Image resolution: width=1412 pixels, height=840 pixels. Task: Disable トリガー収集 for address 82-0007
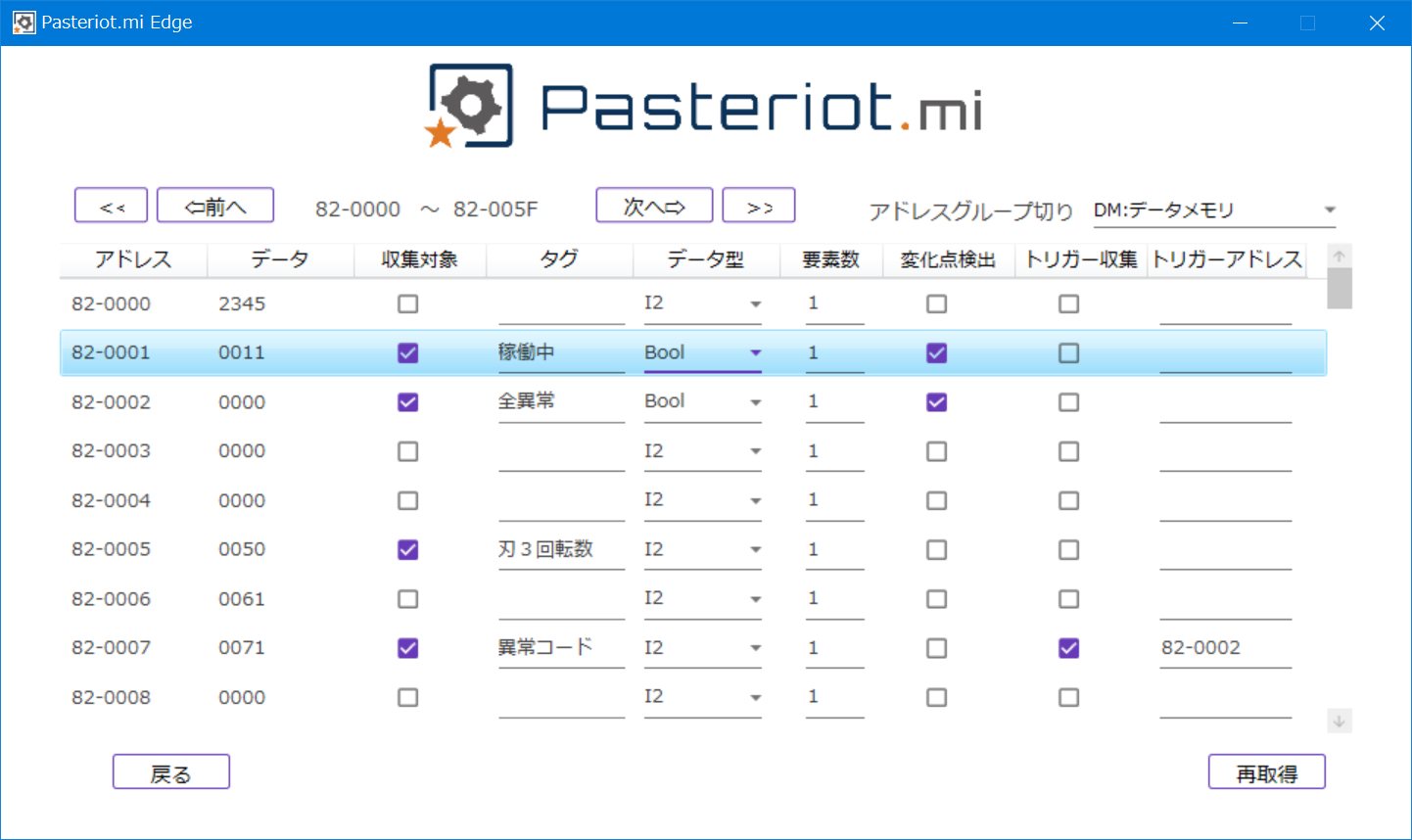point(1069,648)
